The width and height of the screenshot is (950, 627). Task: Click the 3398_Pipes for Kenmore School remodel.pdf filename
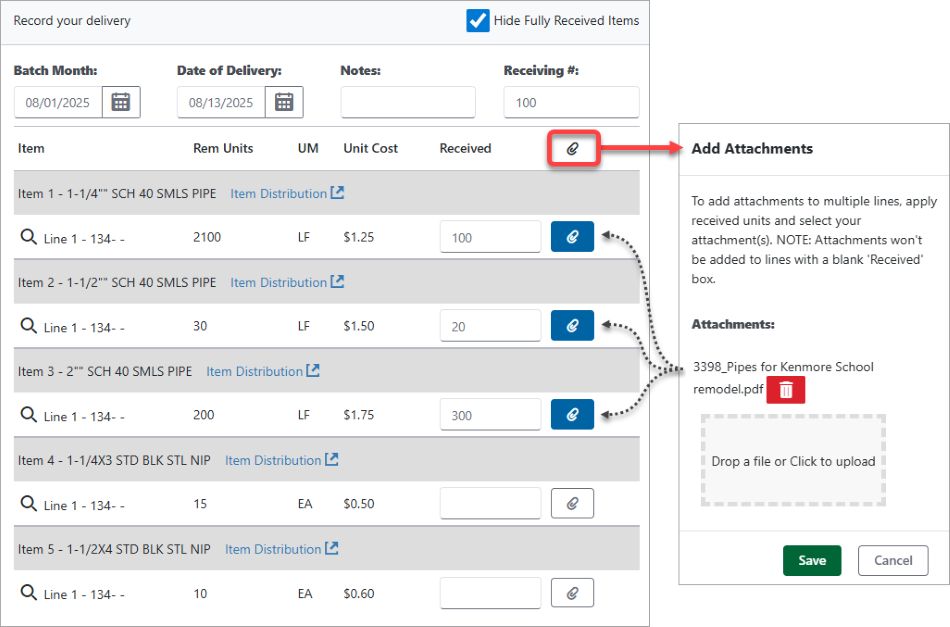783,378
